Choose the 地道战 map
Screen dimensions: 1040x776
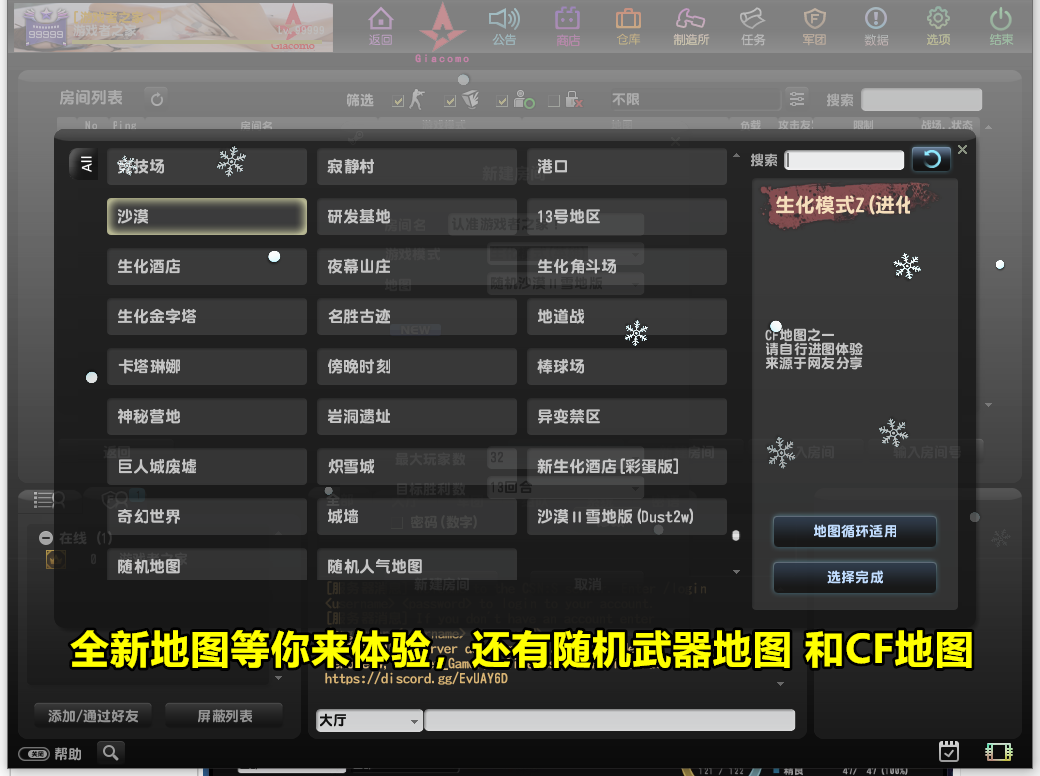(x=627, y=316)
